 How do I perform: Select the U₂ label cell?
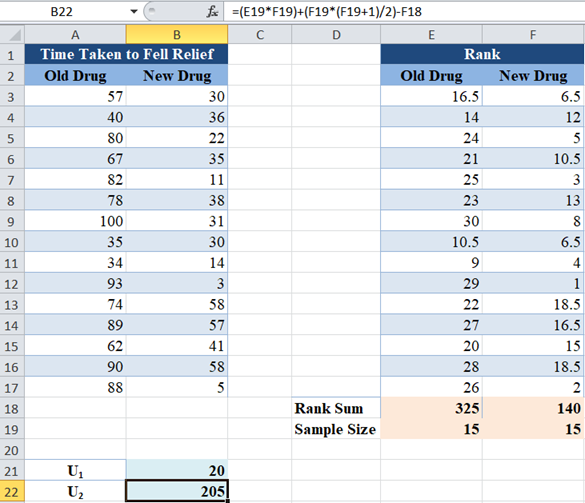[x=75, y=492]
